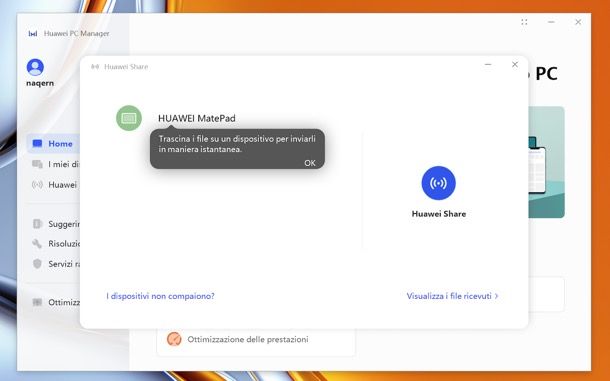Dismiss the tooltip with OK
Screen dimensions: 610x381
pos(310,163)
